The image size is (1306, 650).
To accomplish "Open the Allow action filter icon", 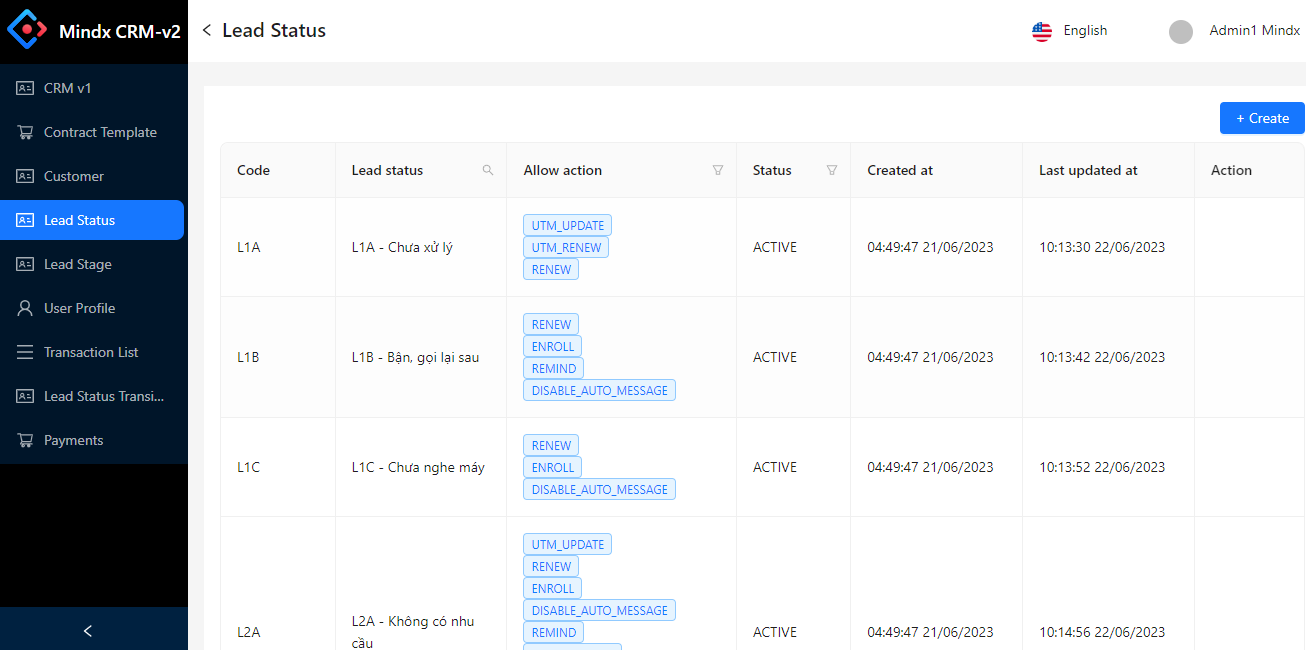I will point(717,170).
